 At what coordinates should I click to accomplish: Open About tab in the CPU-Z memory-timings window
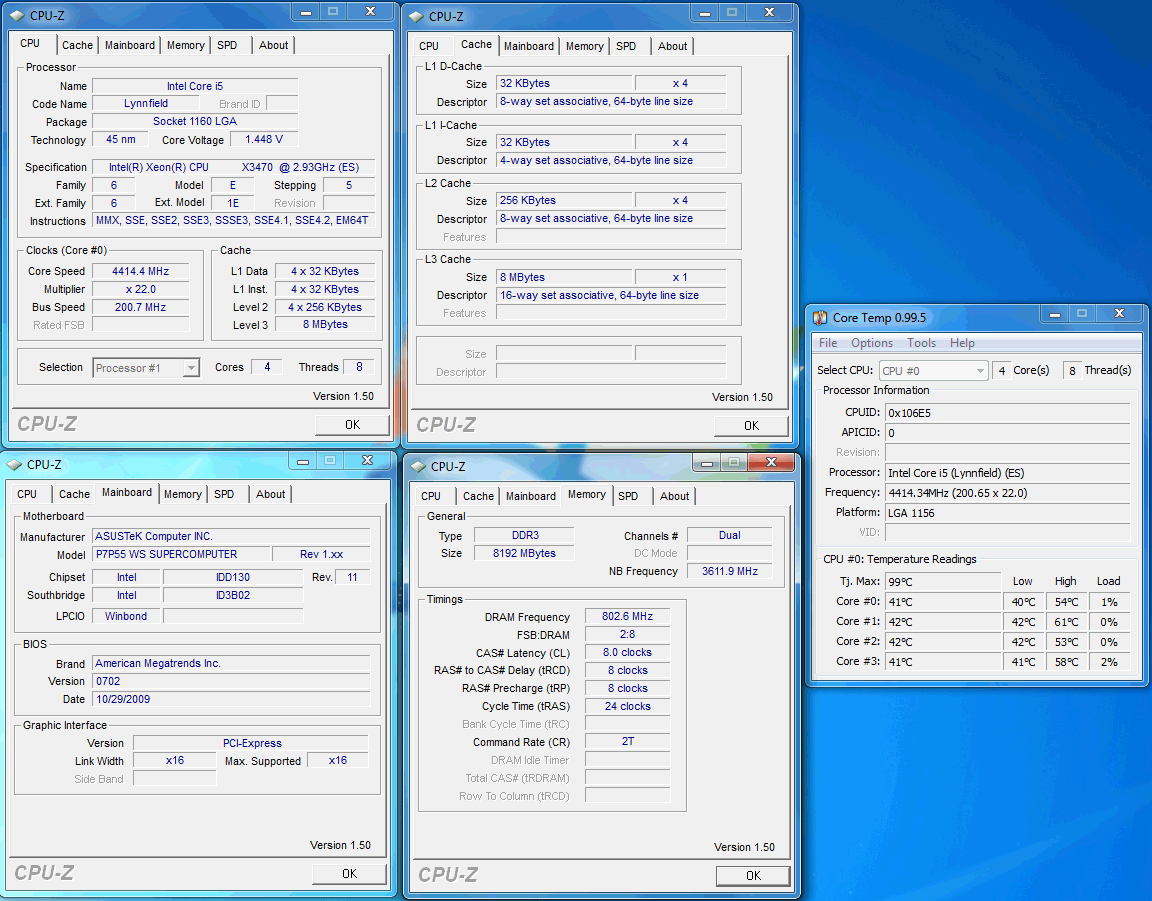[674, 496]
